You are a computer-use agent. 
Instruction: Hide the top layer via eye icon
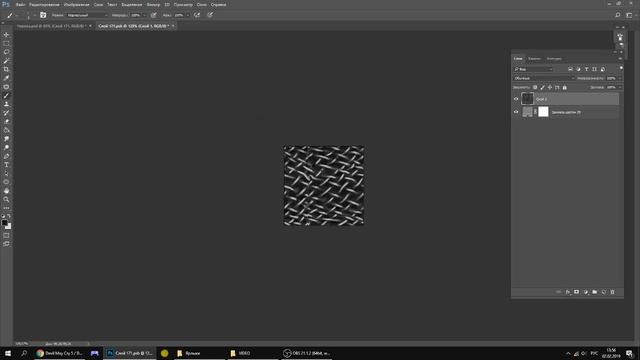click(516, 99)
